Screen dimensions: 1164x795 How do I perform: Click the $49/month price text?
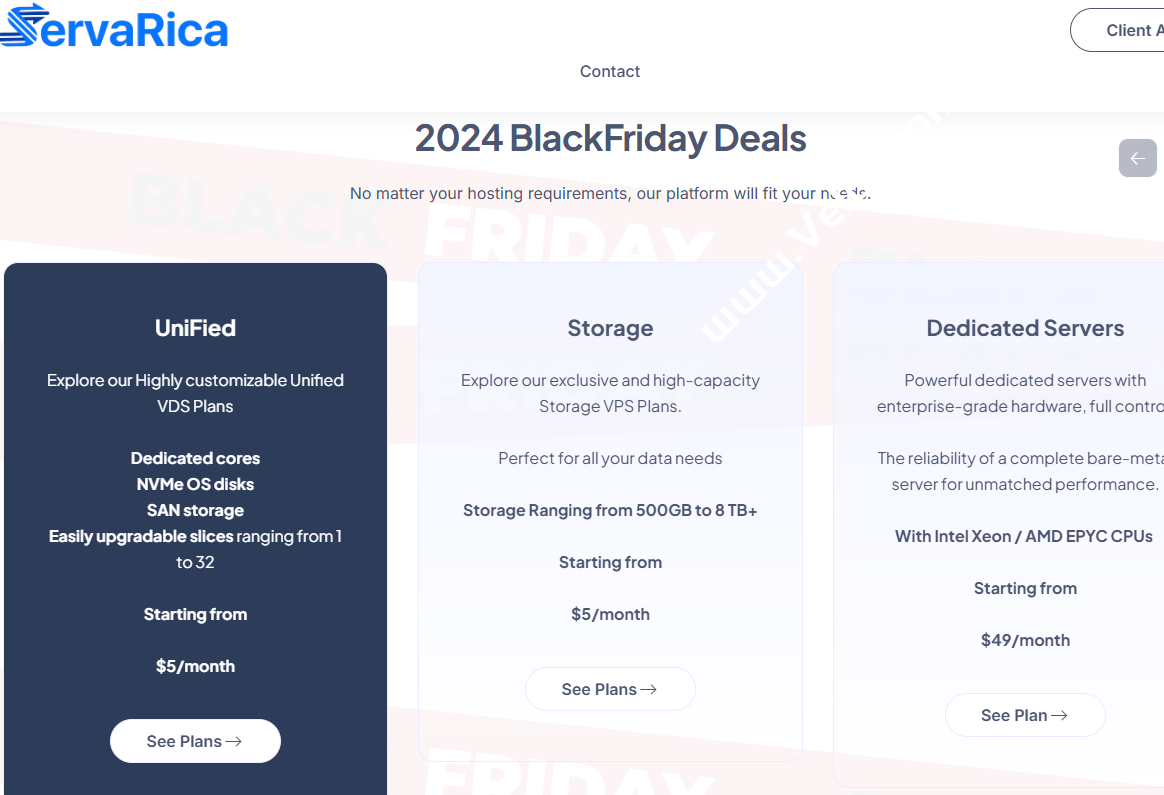pos(1025,640)
